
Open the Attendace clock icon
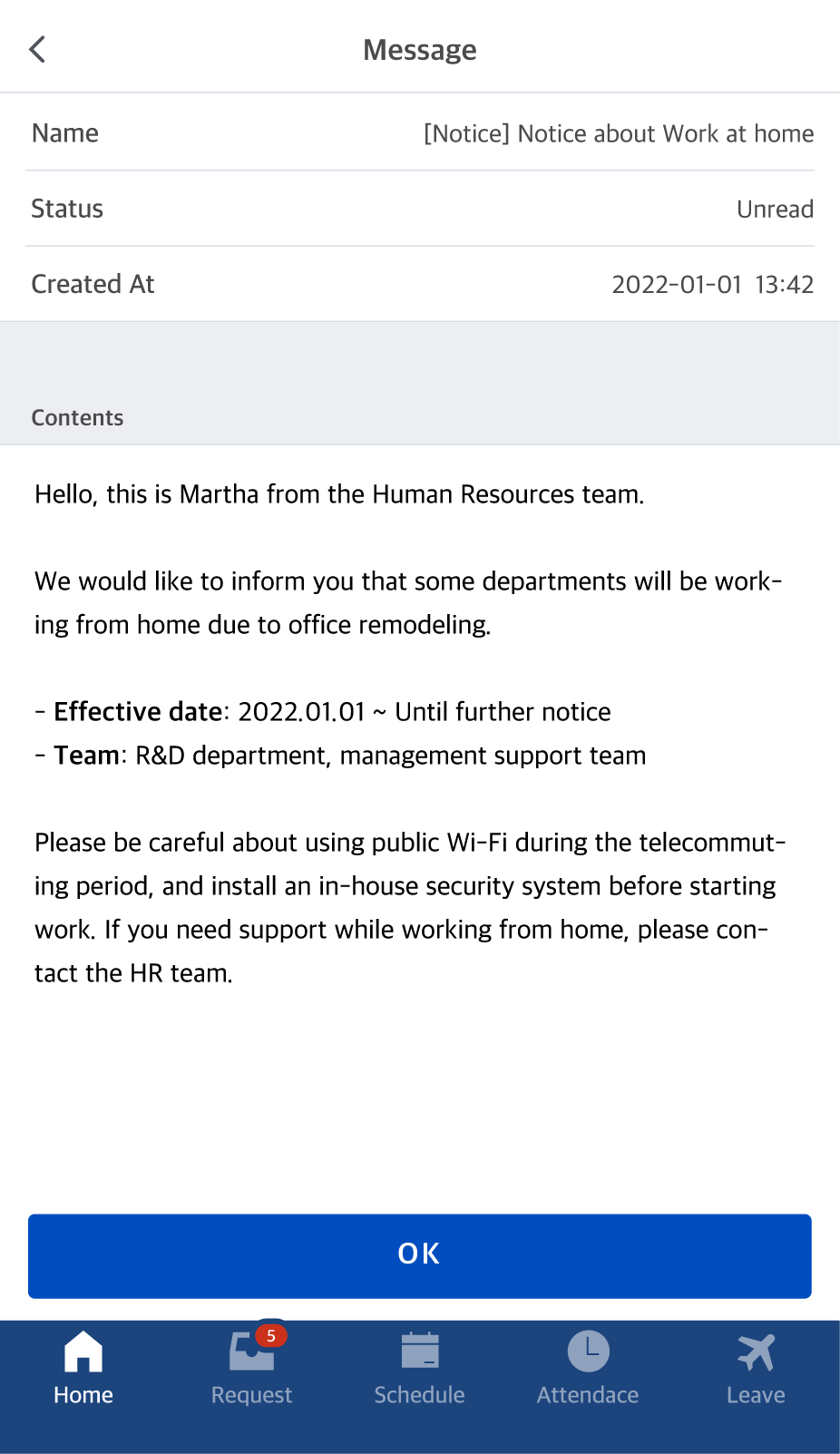click(x=588, y=1351)
